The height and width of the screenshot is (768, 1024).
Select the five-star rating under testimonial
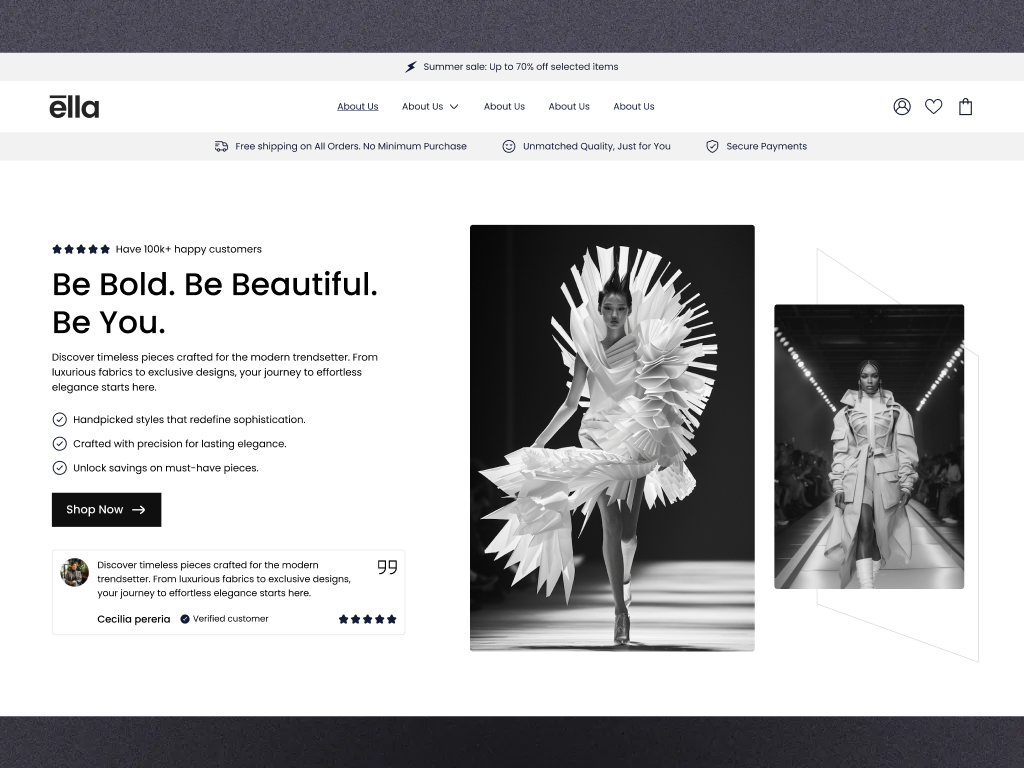pos(366,618)
